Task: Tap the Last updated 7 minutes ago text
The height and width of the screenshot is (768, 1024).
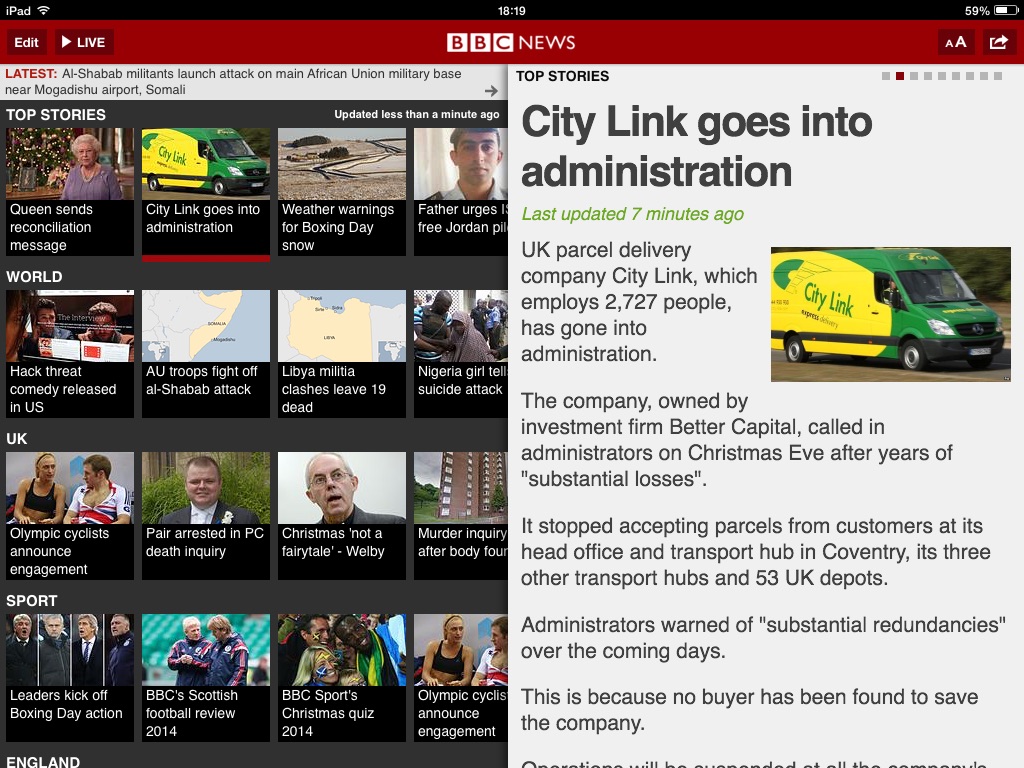Action: (632, 214)
